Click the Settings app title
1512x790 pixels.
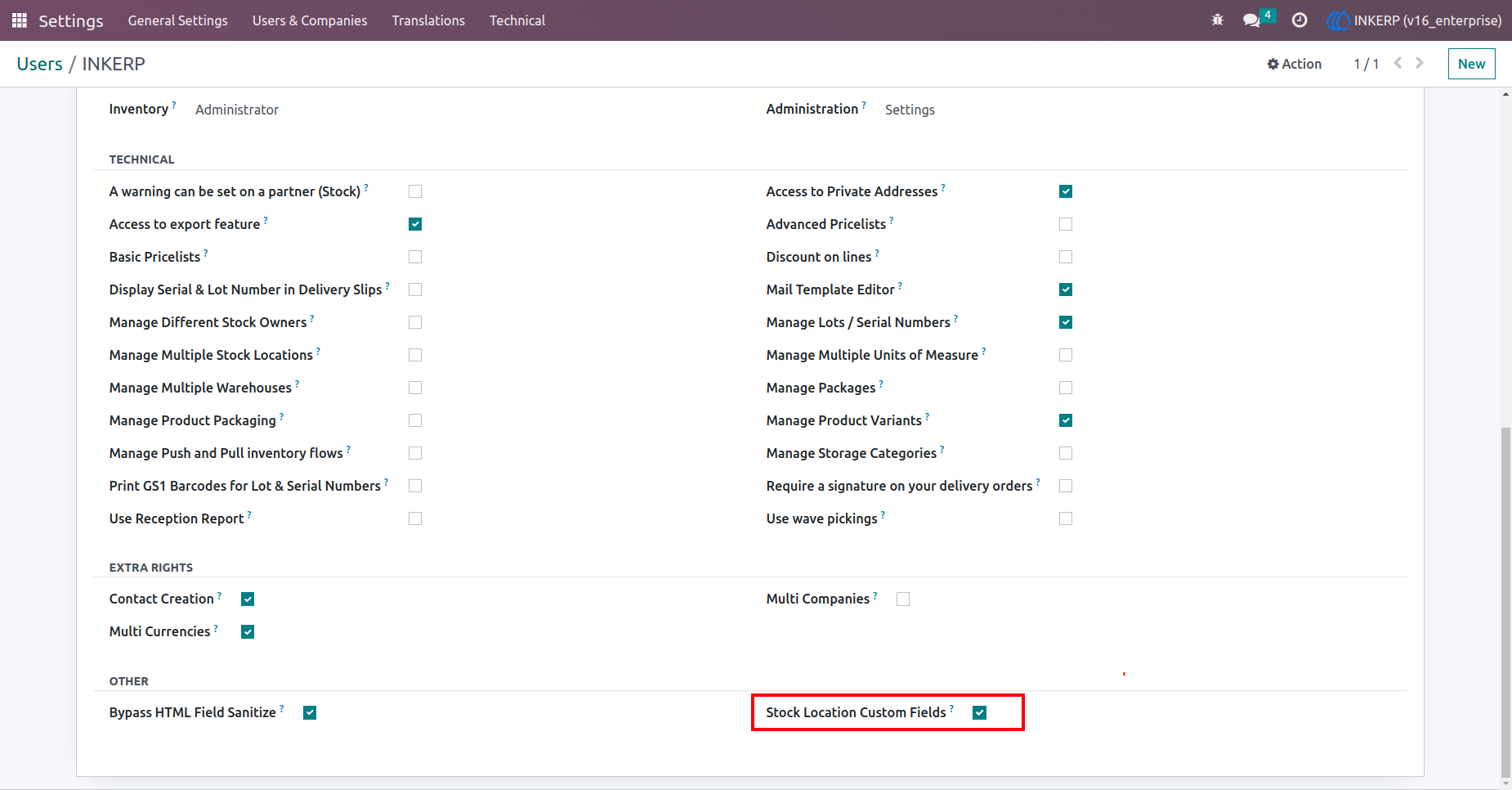(71, 20)
